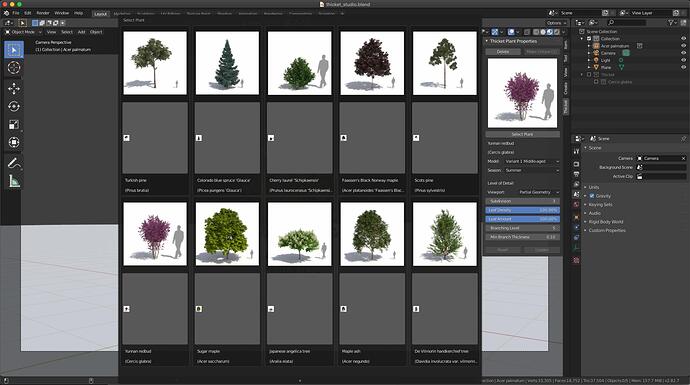690x385 pixels.
Task: Expand the Rigid Body World panel
Action: [606, 222]
